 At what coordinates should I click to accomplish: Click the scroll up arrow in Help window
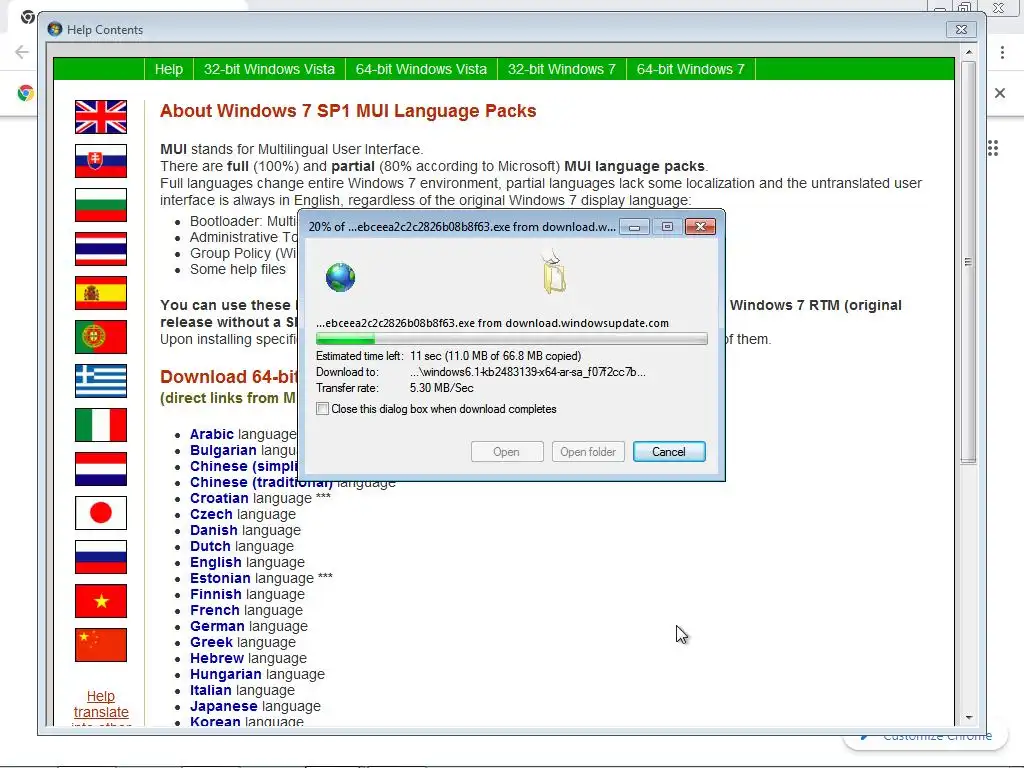(x=968, y=52)
